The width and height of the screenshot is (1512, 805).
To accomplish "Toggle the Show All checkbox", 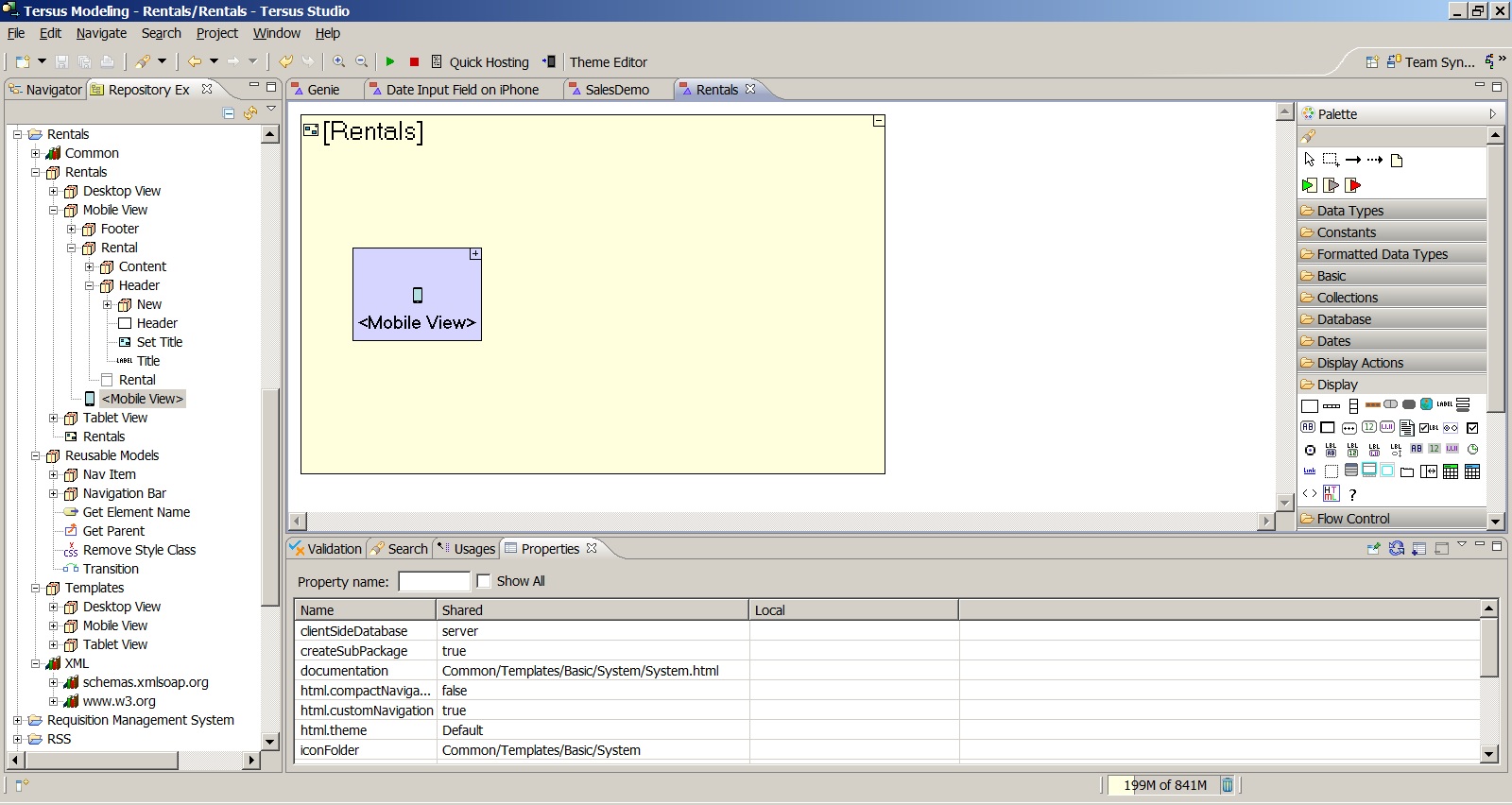I will pyautogui.click(x=484, y=581).
